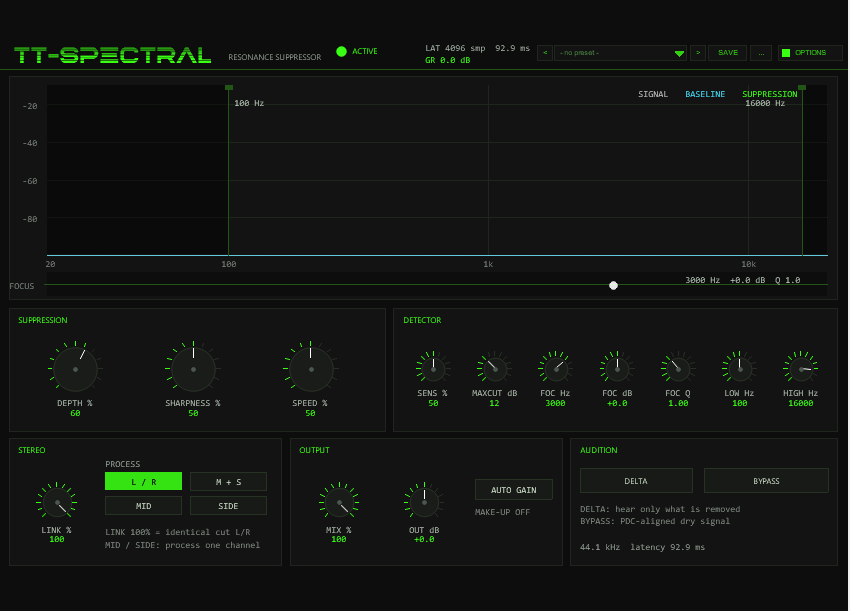850x611 pixels.
Task: Click MIX % value 100
Action: tap(339, 539)
